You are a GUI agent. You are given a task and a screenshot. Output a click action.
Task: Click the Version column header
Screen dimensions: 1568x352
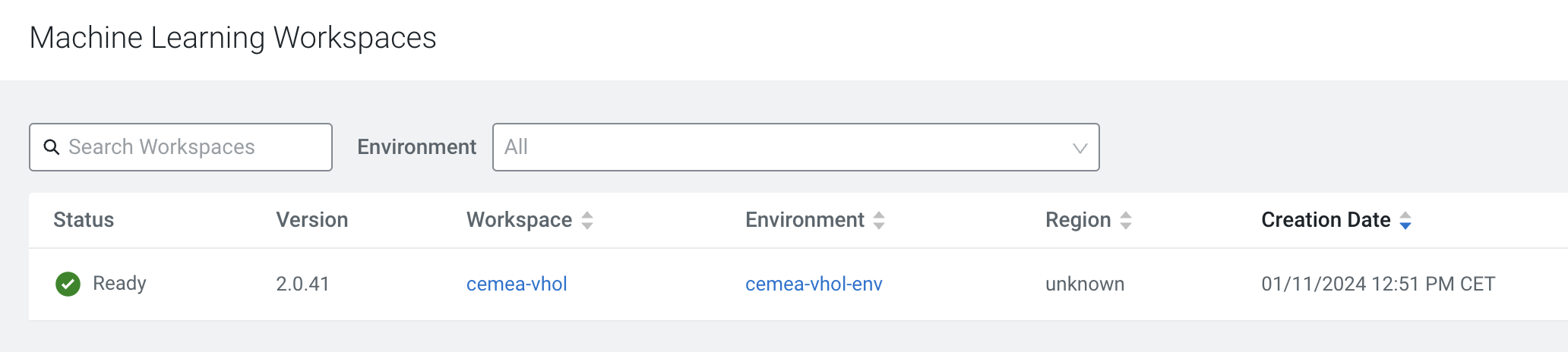click(x=312, y=220)
